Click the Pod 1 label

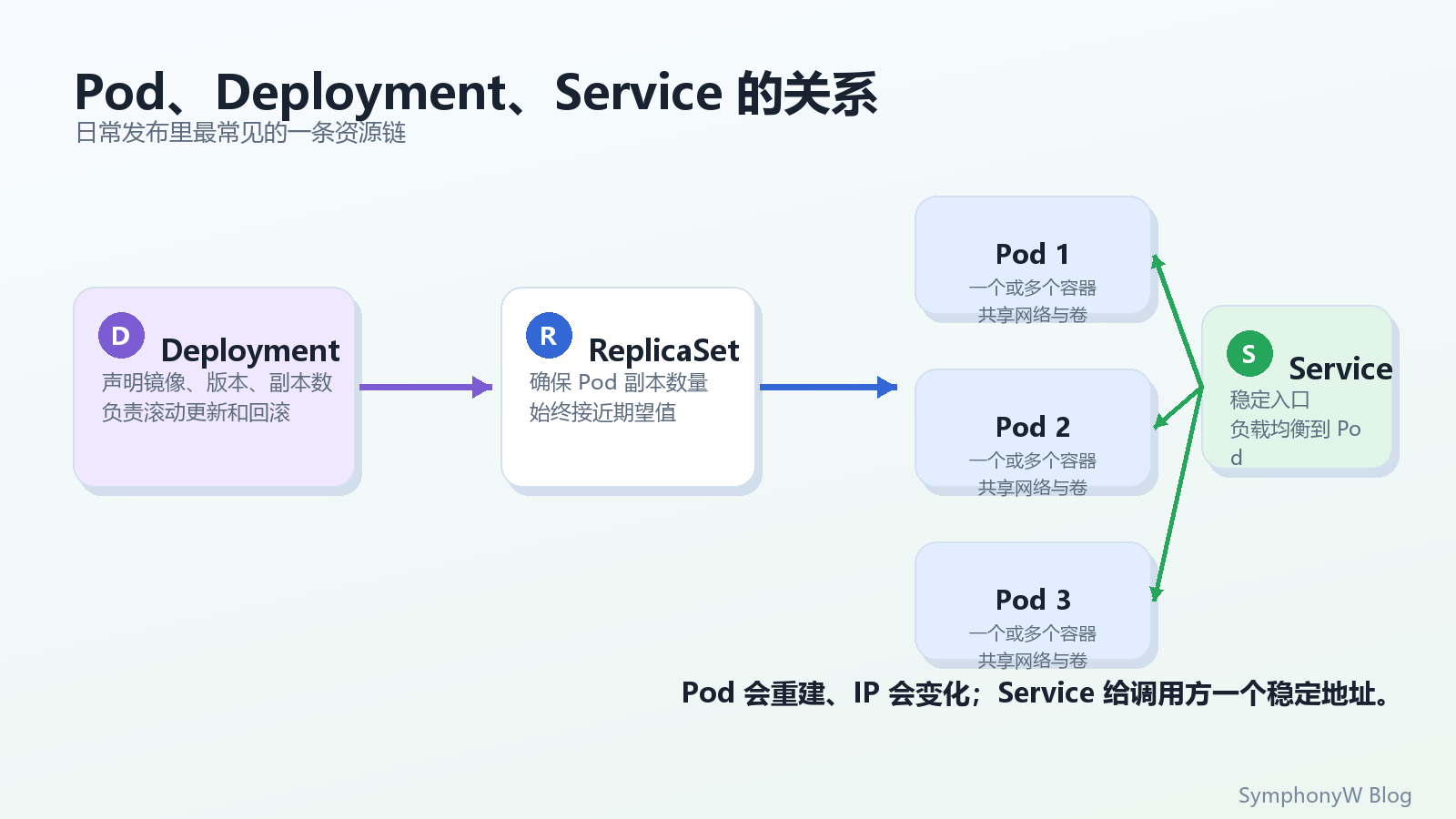pos(1033,254)
